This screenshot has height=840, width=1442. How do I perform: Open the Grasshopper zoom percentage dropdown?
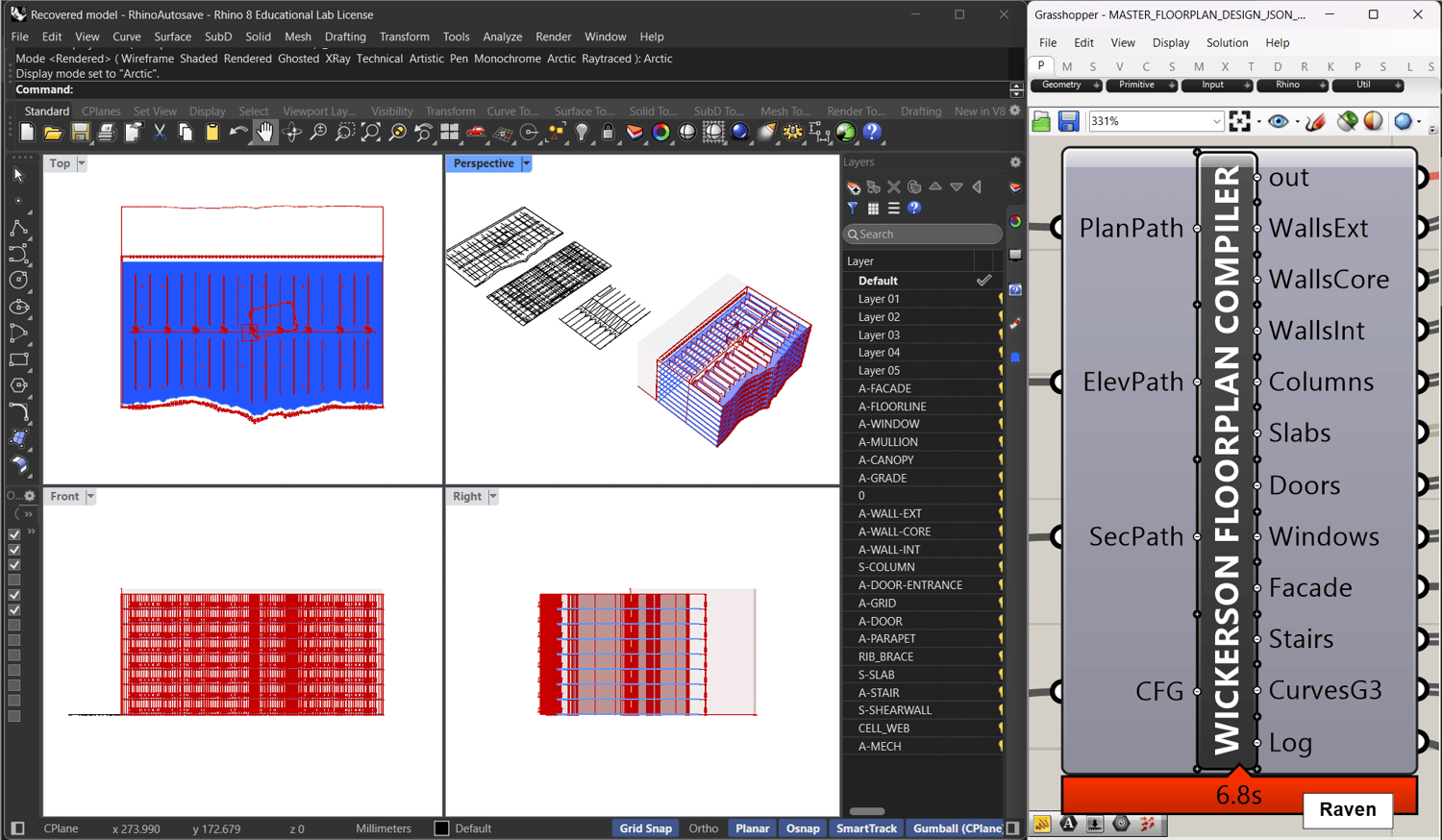point(1216,121)
